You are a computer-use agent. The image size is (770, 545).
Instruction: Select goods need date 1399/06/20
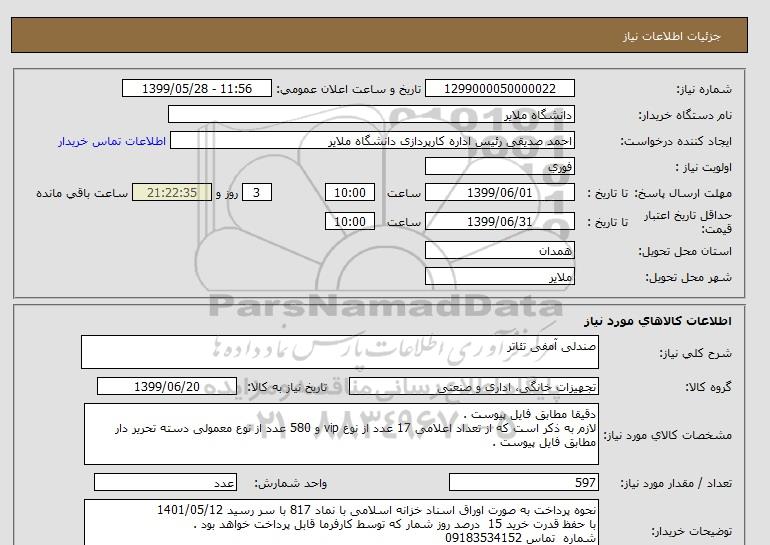(x=167, y=387)
